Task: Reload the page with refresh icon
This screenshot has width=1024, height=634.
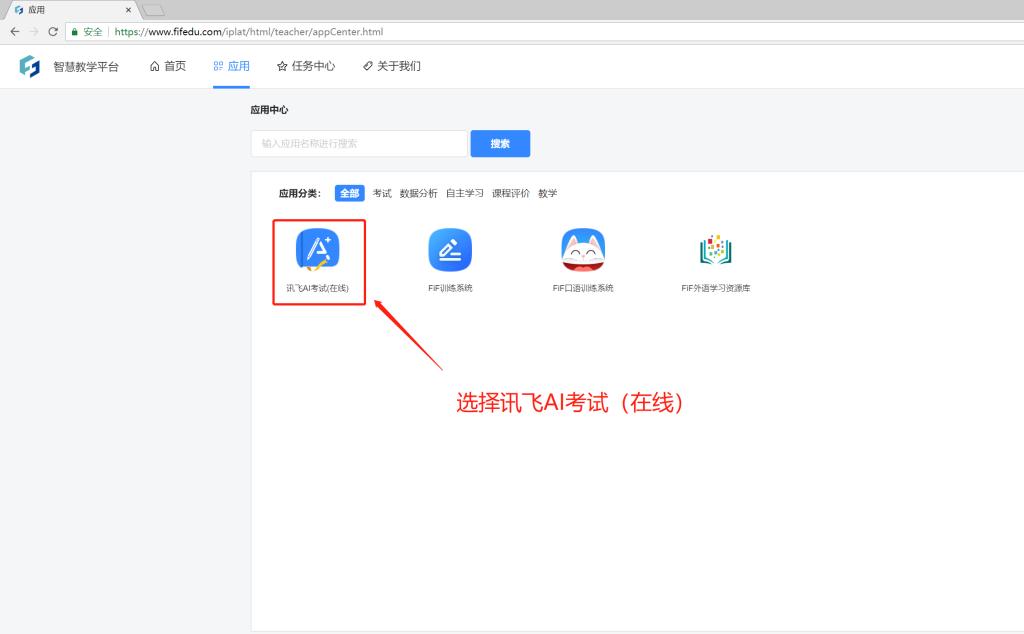Action: coord(53,32)
